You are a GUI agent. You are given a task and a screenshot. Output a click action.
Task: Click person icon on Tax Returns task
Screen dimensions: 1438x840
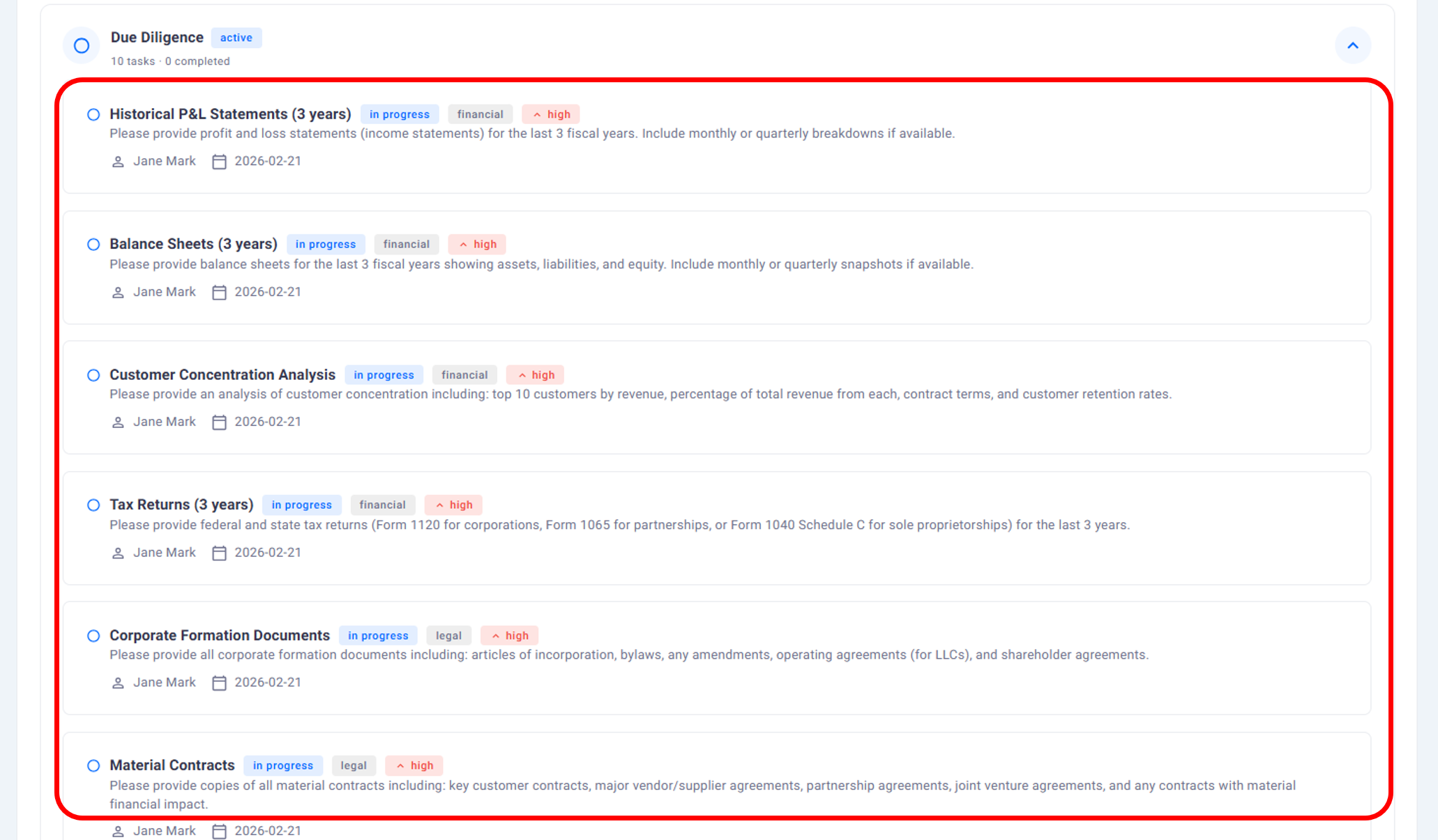point(118,553)
